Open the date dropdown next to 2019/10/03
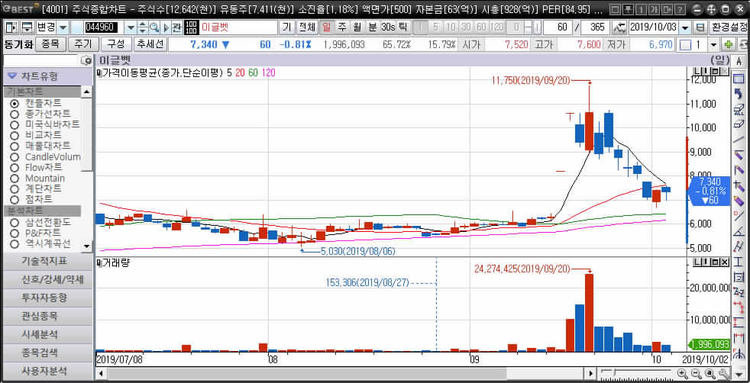Image resolution: width=750 pixels, height=383 pixels. 685,27
